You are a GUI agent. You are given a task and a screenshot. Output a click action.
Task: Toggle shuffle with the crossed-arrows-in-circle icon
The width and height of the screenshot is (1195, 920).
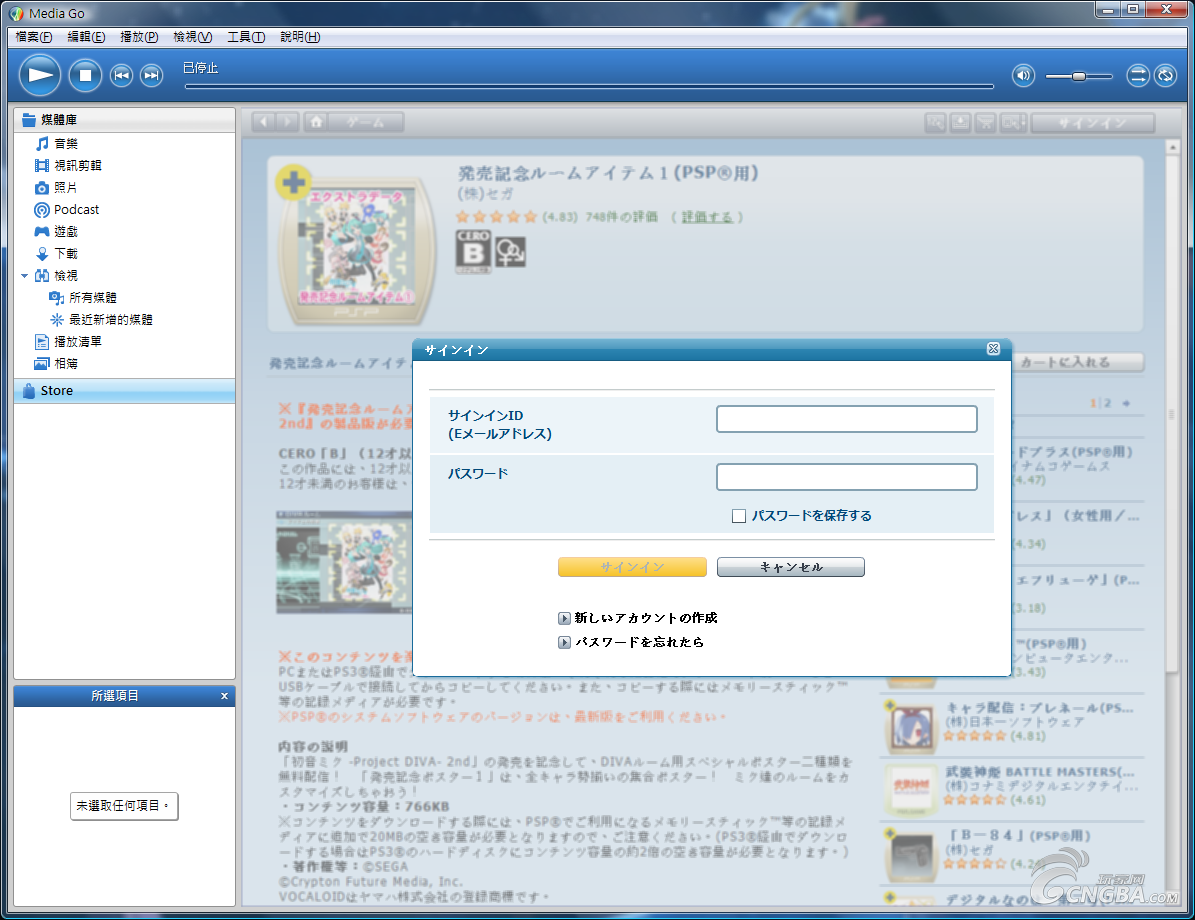click(1165, 75)
